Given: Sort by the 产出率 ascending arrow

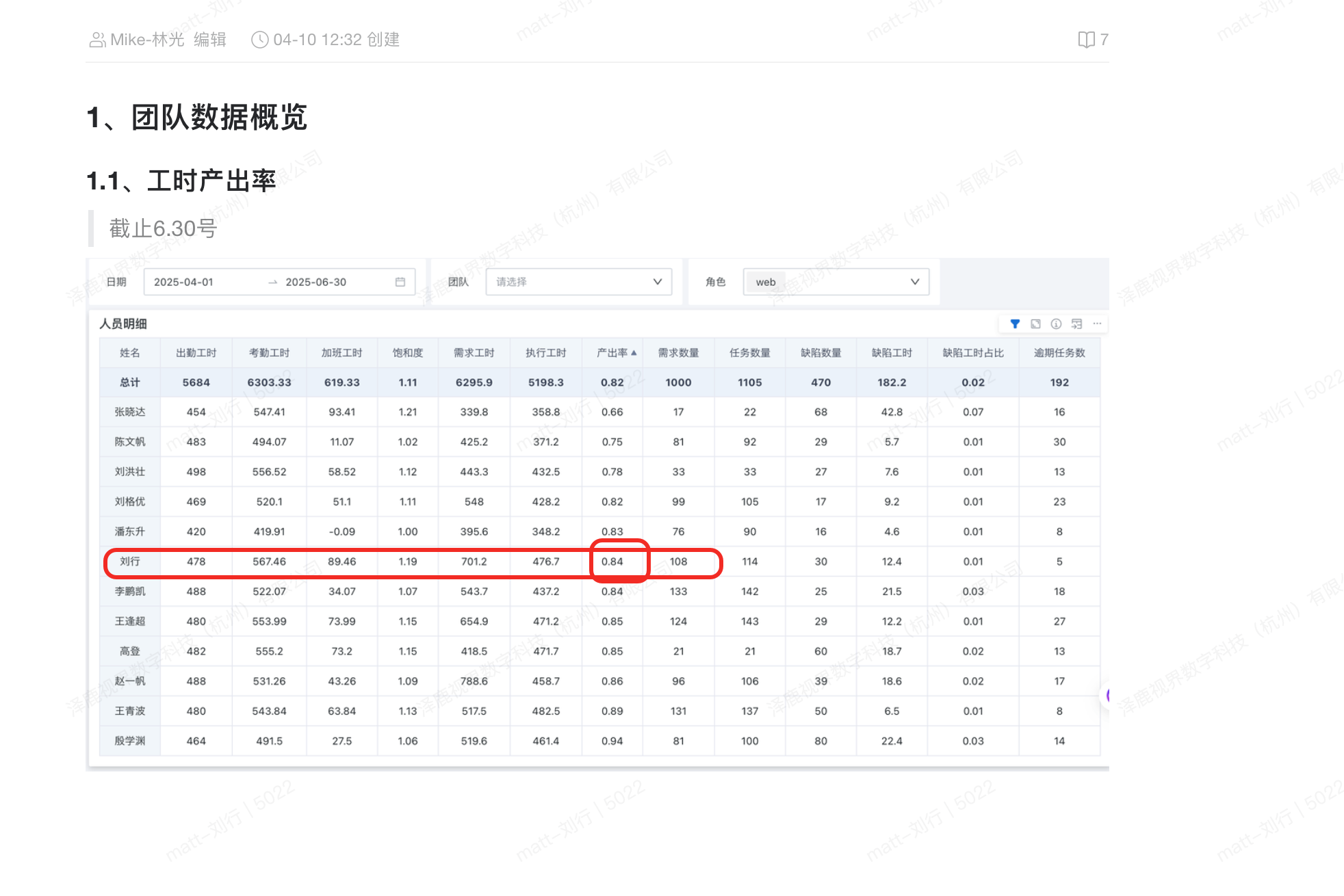Looking at the screenshot, I should tap(634, 353).
